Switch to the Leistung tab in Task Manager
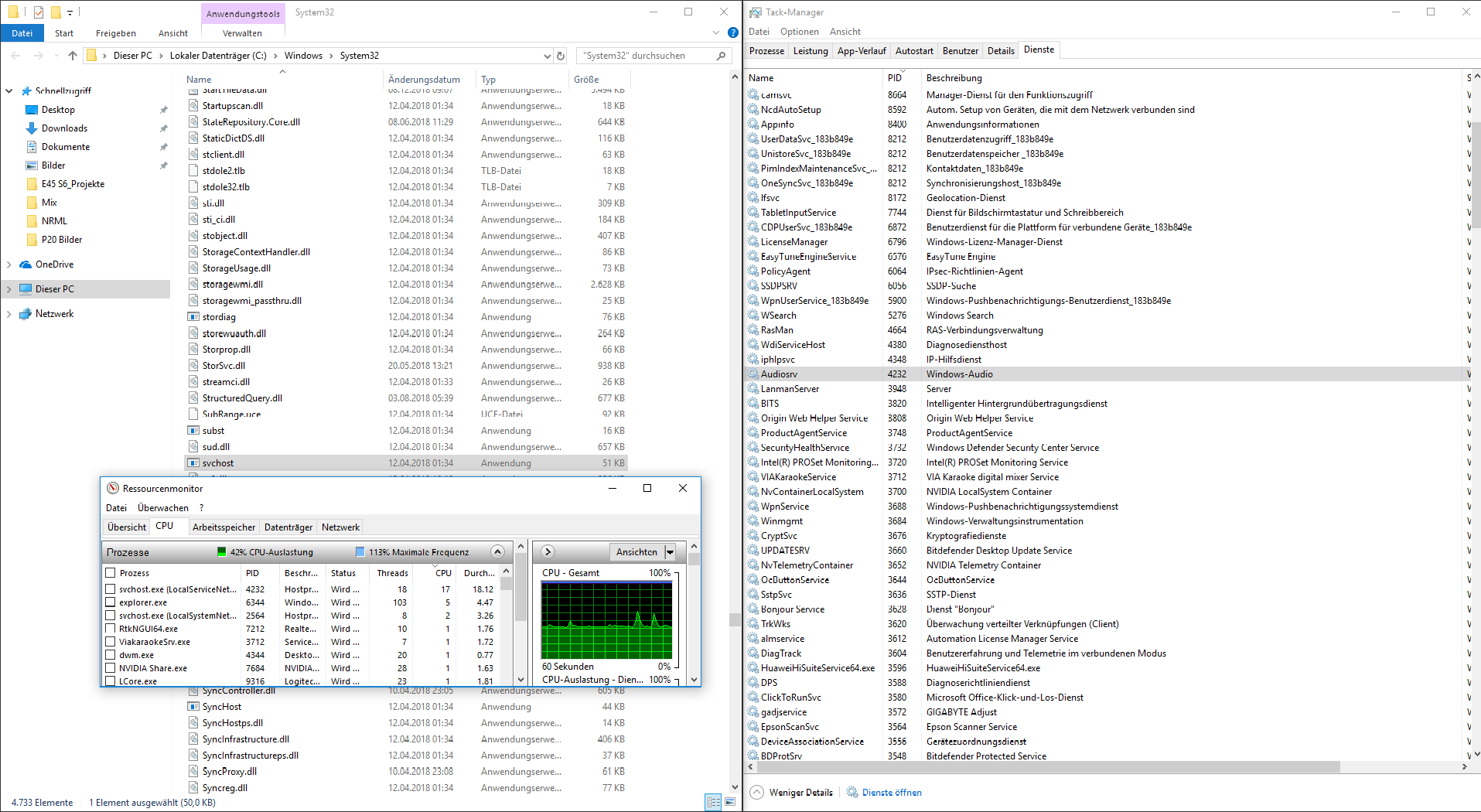Screen dimensions: 1481x812 pyautogui.click(x=810, y=51)
